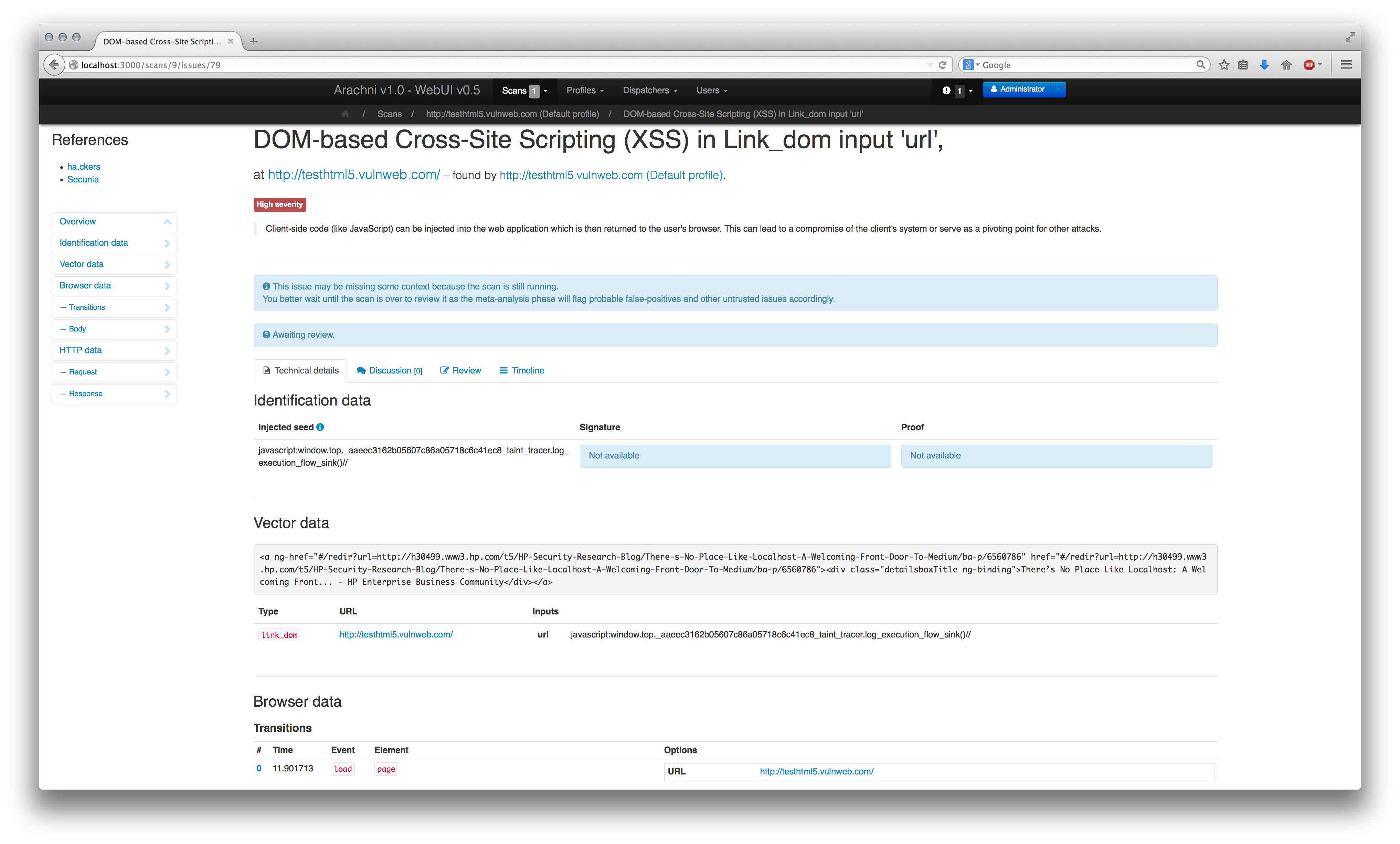Screen dimensions: 1400x844
Task: Open the Review tab
Action: point(461,371)
